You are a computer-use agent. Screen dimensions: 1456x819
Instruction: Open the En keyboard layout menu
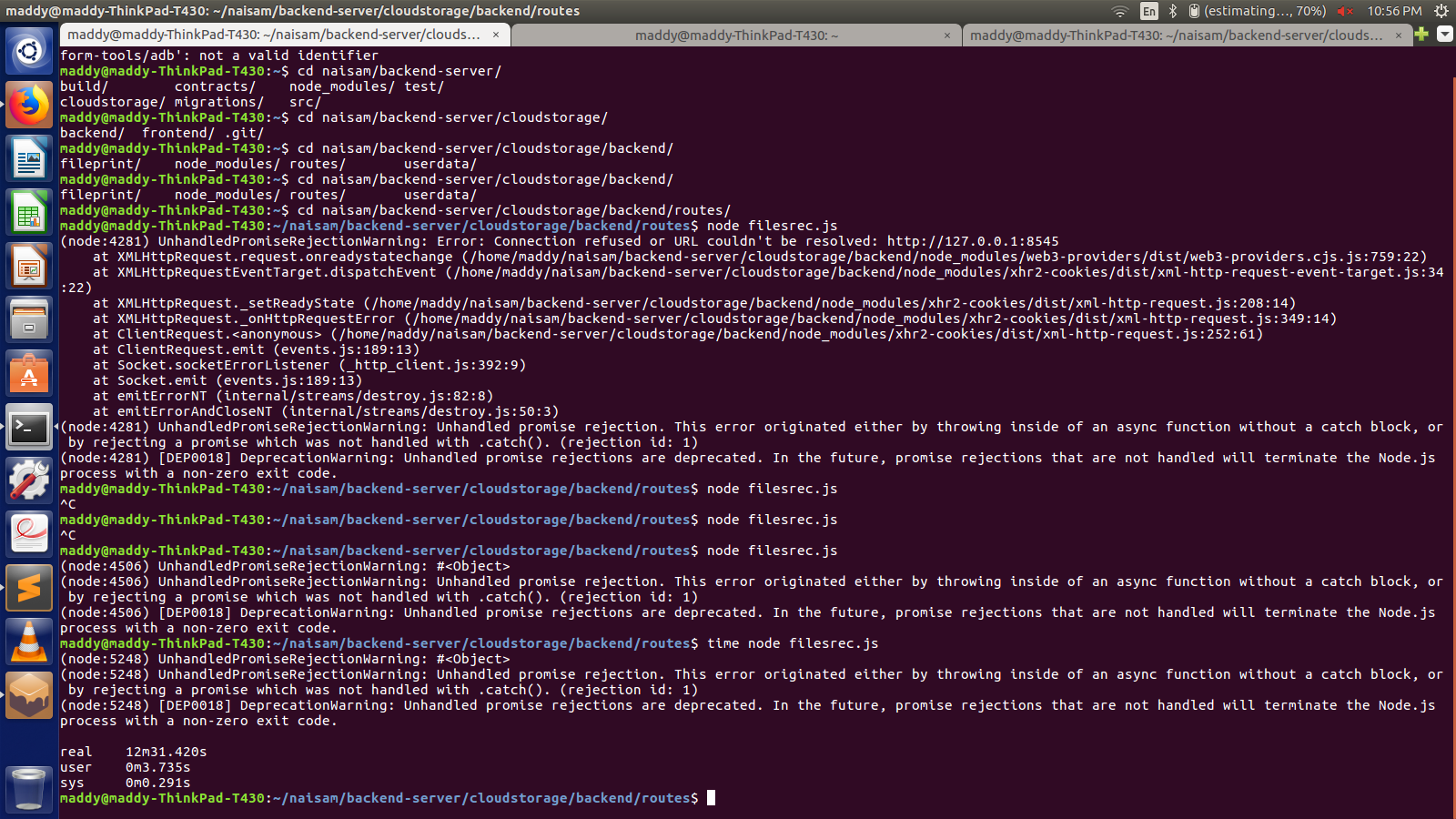[1149, 11]
